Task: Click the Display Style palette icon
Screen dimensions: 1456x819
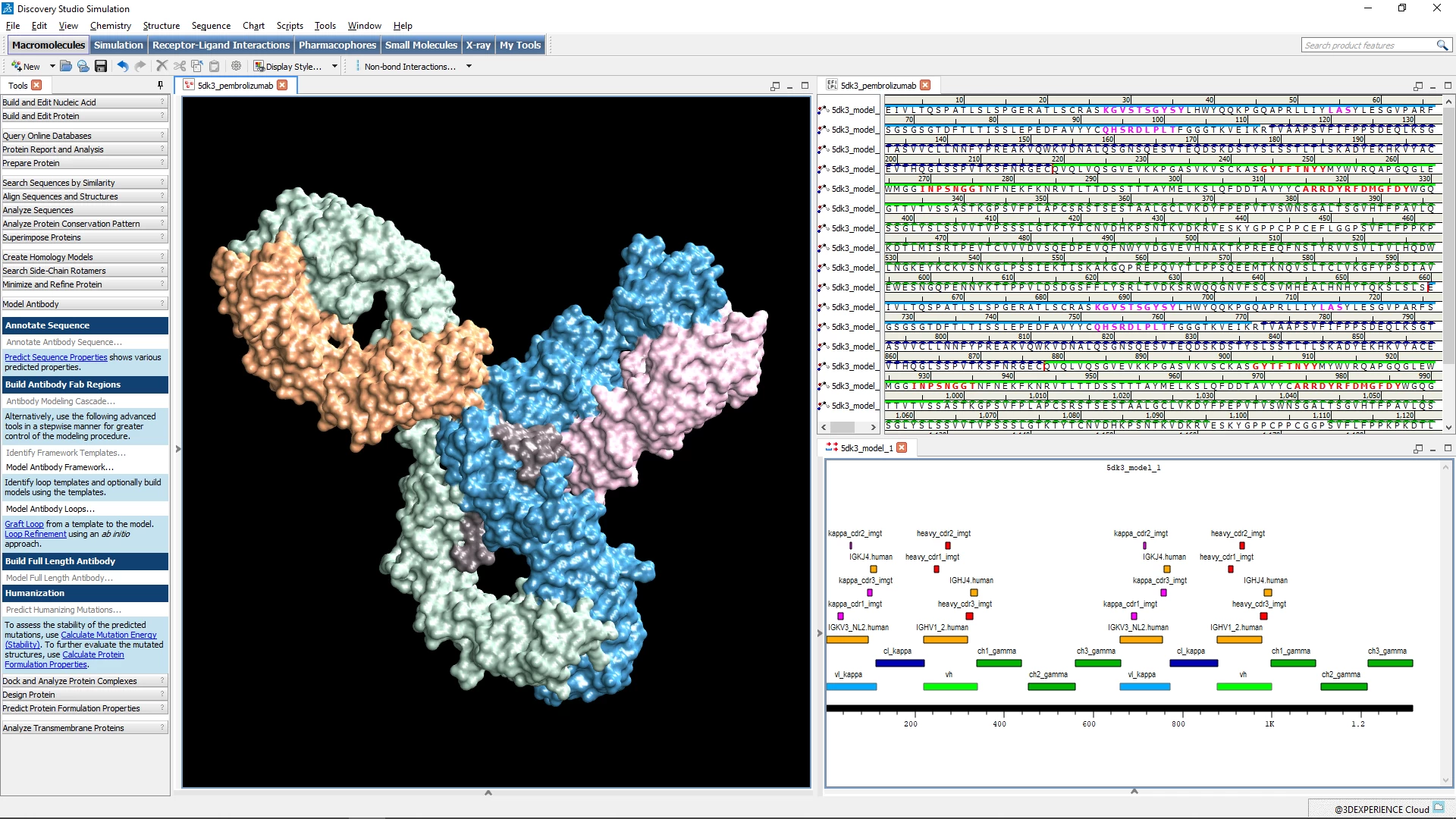Action: click(x=259, y=66)
